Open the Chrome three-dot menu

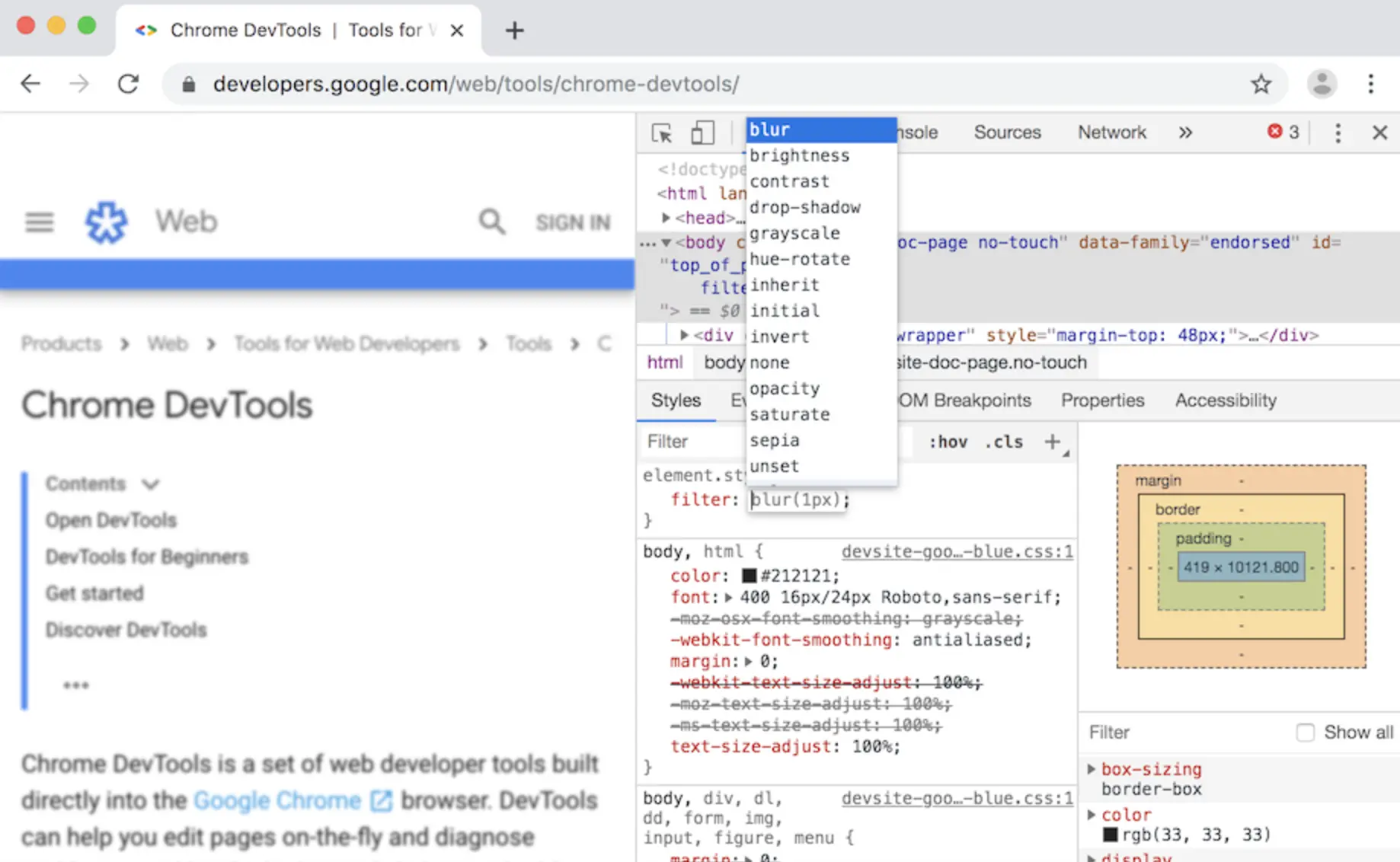tap(1371, 84)
